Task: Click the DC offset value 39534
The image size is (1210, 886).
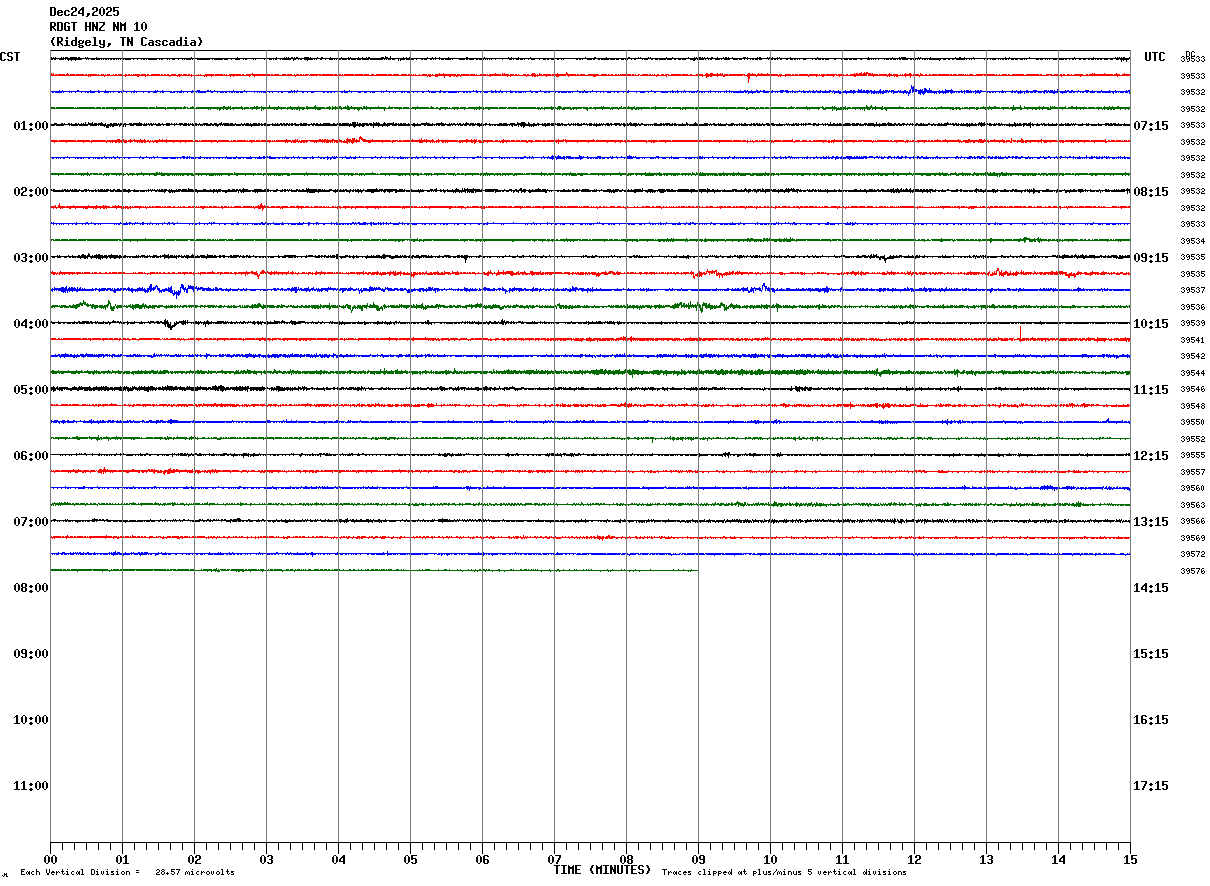Action: tap(1193, 241)
